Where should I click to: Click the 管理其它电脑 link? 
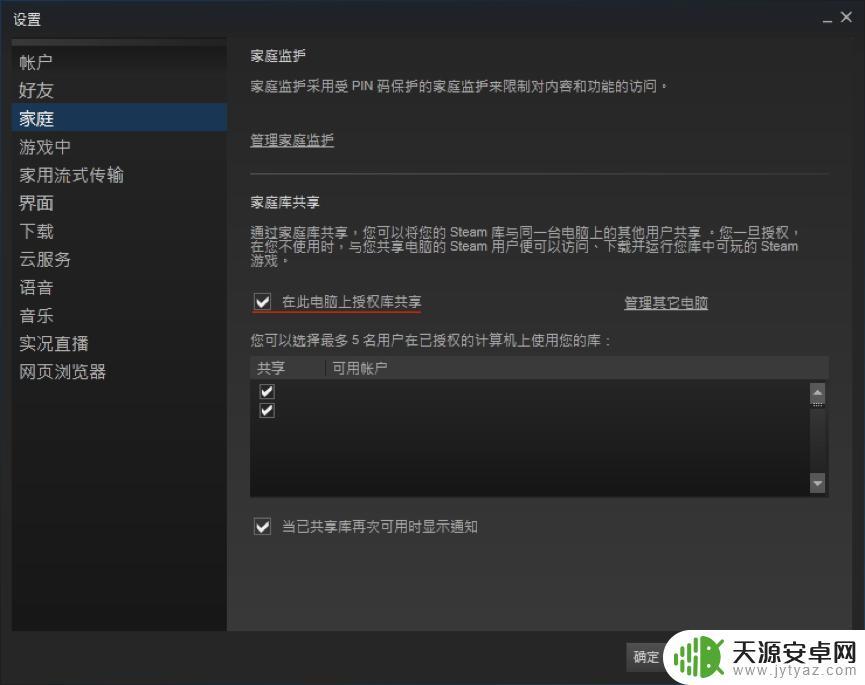[666, 303]
